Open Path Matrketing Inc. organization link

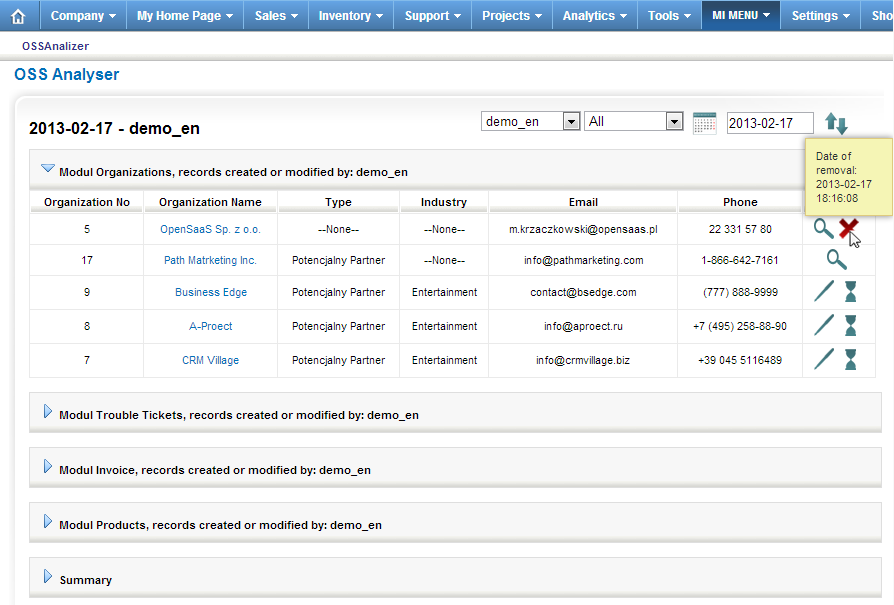point(210,260)
